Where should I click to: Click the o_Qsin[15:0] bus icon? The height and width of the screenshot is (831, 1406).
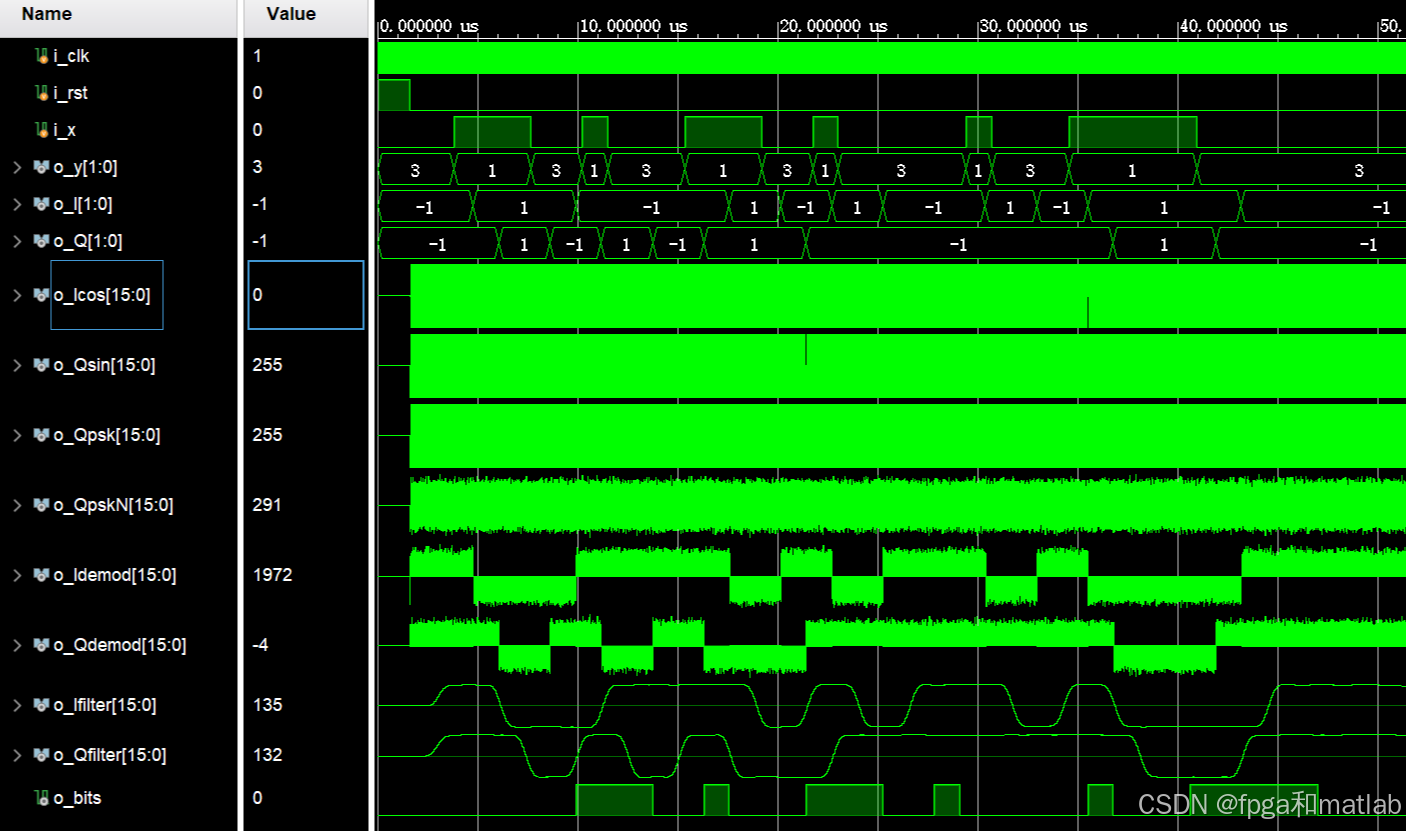(x=42, y=365)
